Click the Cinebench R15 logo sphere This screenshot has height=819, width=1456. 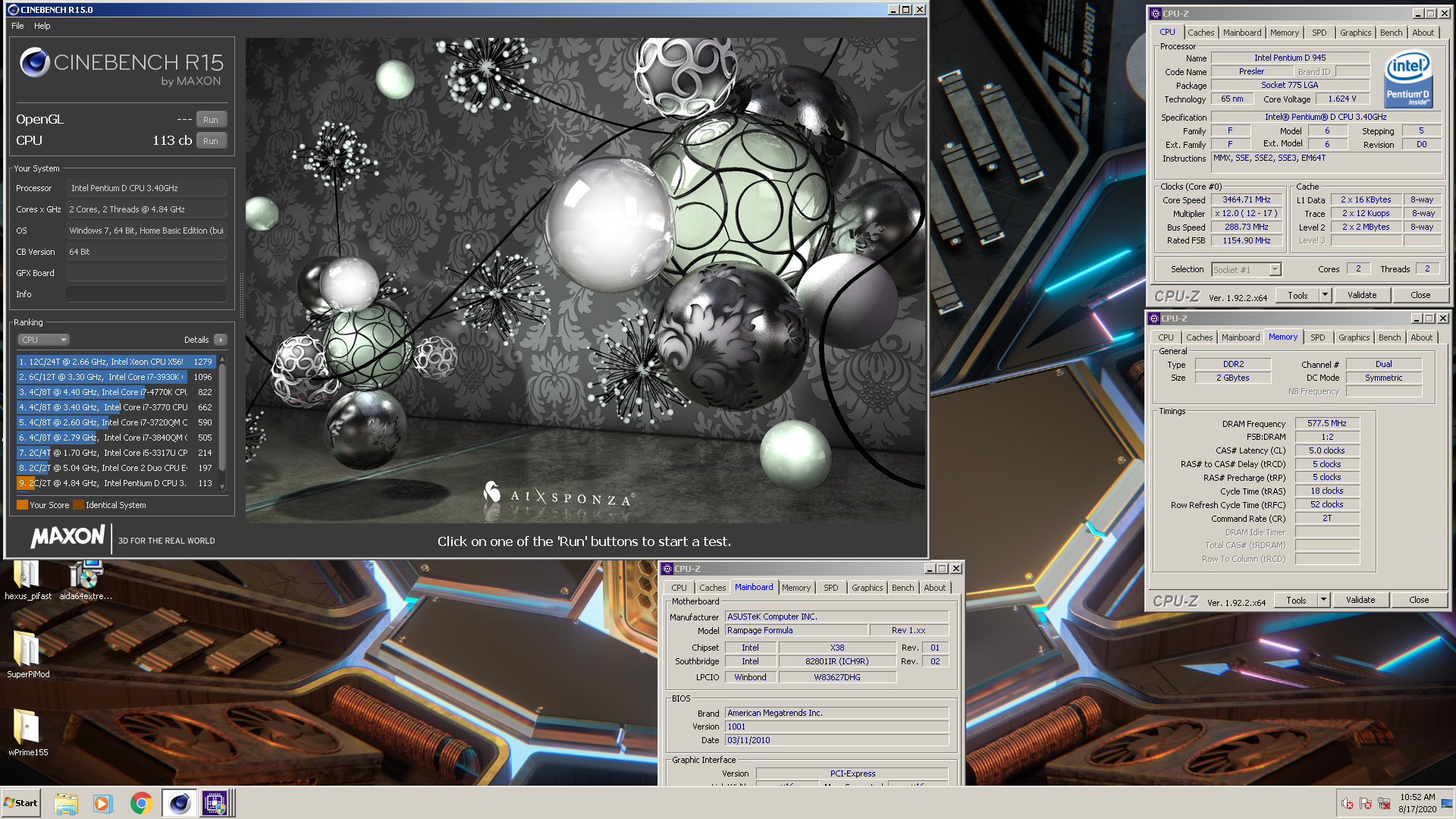tap(35, 62)
